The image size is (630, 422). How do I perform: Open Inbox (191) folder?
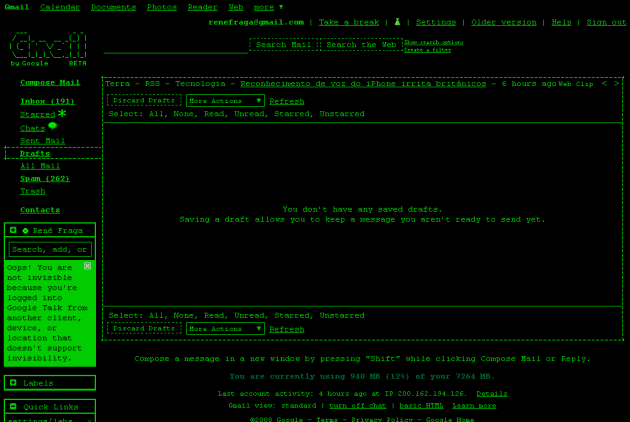(47, 101)
